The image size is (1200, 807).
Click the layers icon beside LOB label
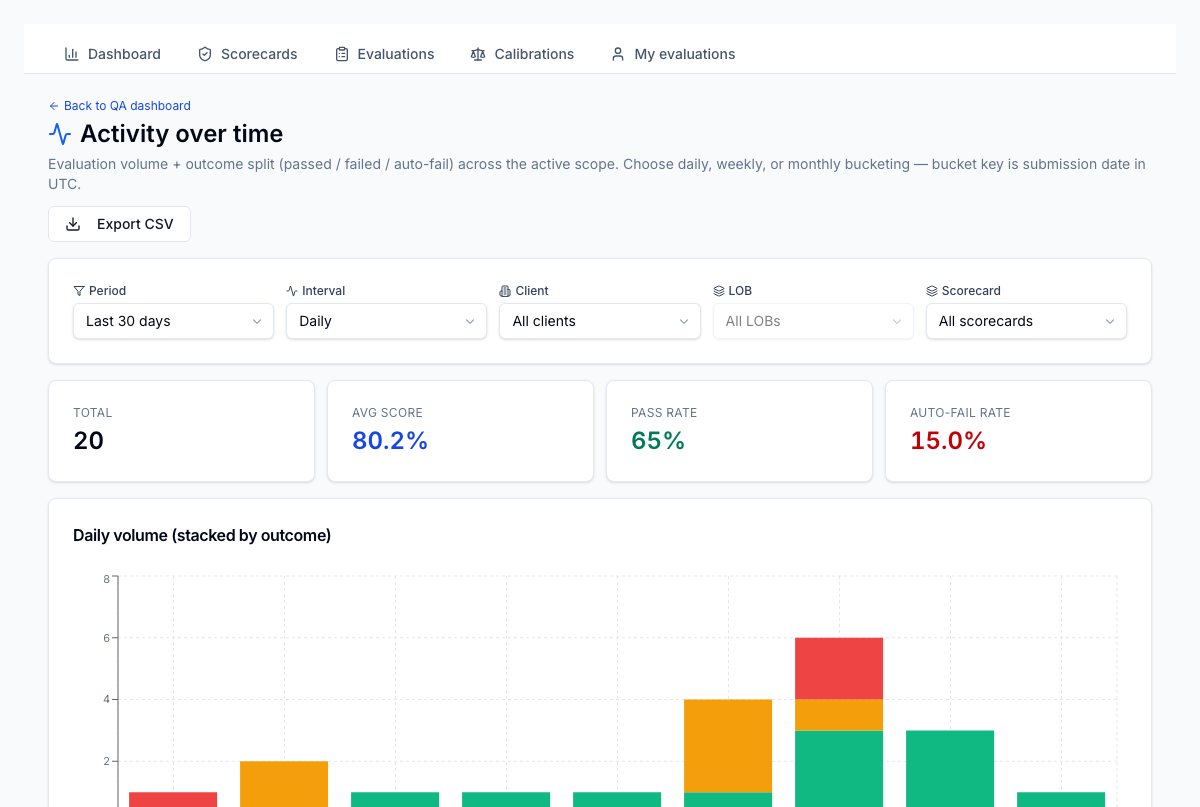point(719,291)
